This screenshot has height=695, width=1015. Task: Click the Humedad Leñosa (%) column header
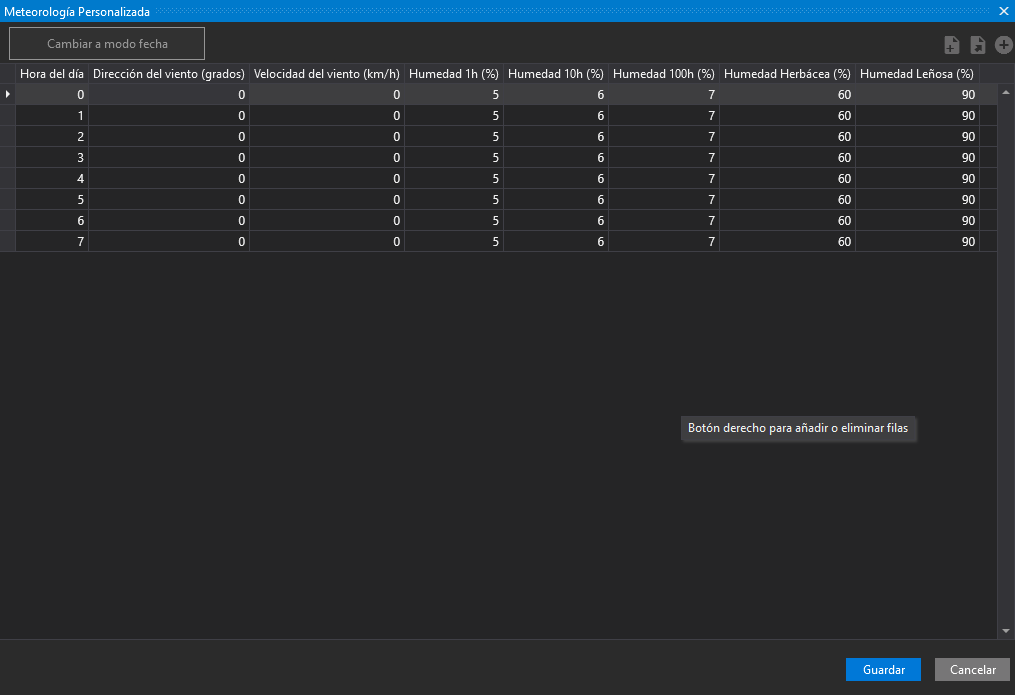(x=917, y=74)
